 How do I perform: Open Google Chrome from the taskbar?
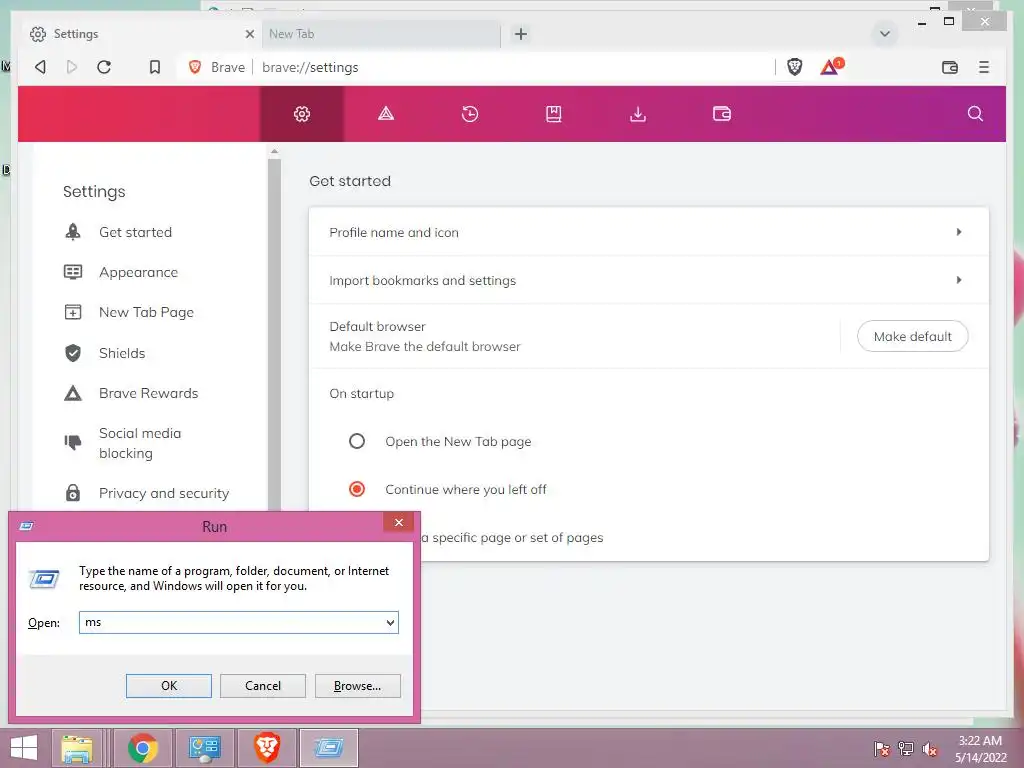142,748
